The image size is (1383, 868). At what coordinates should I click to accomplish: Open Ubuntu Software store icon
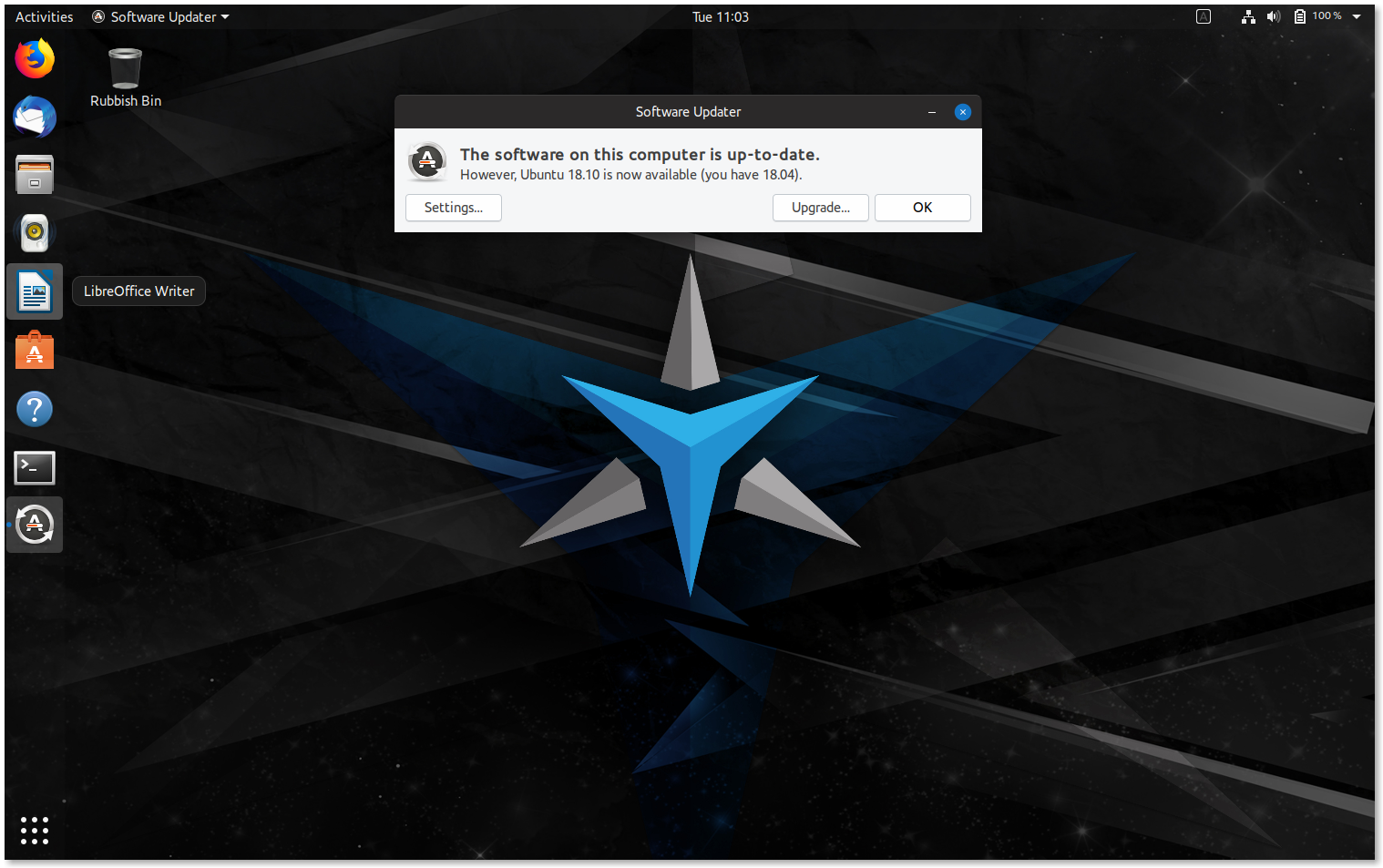coord(35,350)
